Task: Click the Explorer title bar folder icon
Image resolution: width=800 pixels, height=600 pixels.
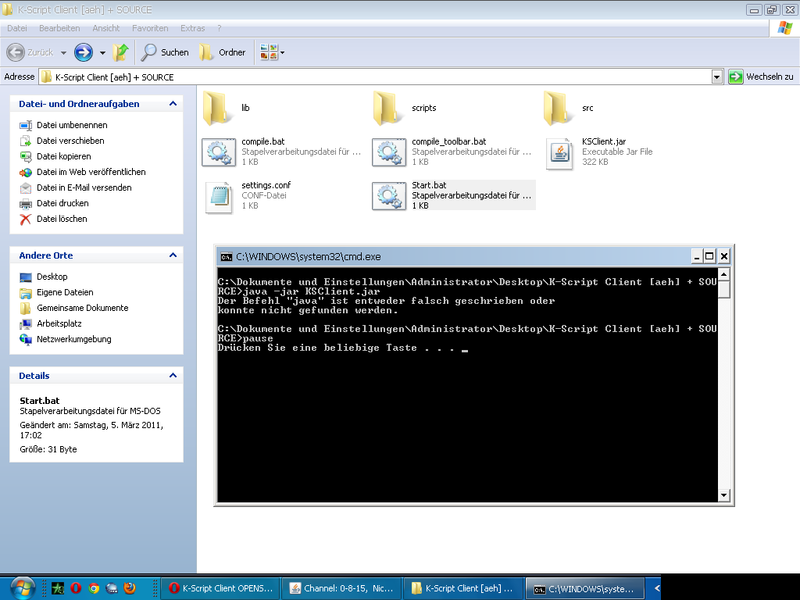Action: click(x=8, y=9)
